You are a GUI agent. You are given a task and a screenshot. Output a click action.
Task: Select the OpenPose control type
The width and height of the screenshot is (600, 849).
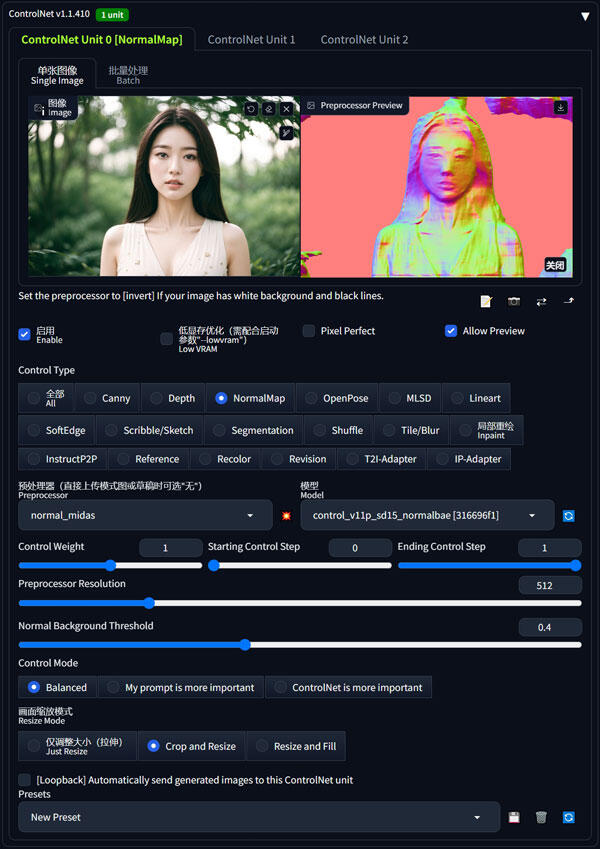[337, 398]
